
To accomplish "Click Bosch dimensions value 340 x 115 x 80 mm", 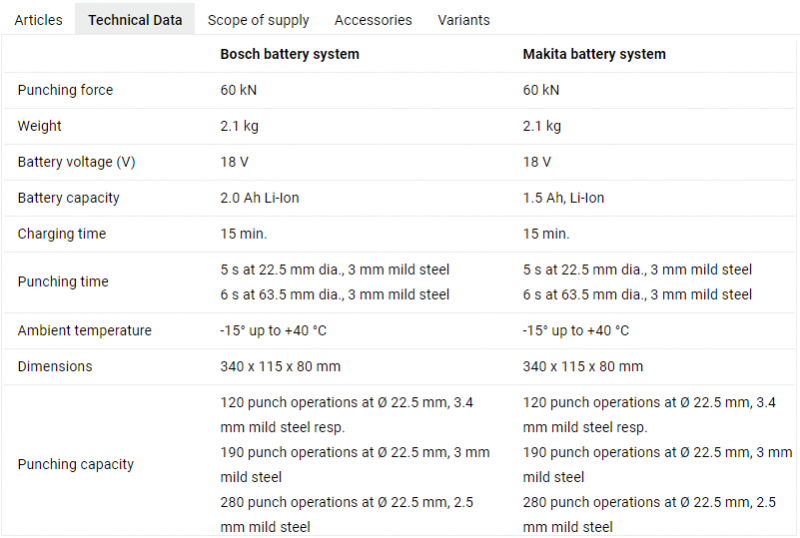I will (x=281, y=366).
